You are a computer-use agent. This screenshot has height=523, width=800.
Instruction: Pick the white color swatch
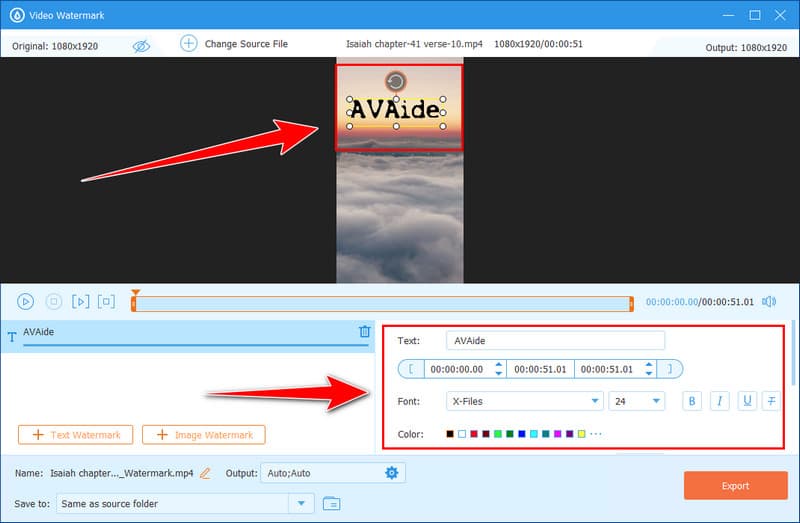pos(462,434)
